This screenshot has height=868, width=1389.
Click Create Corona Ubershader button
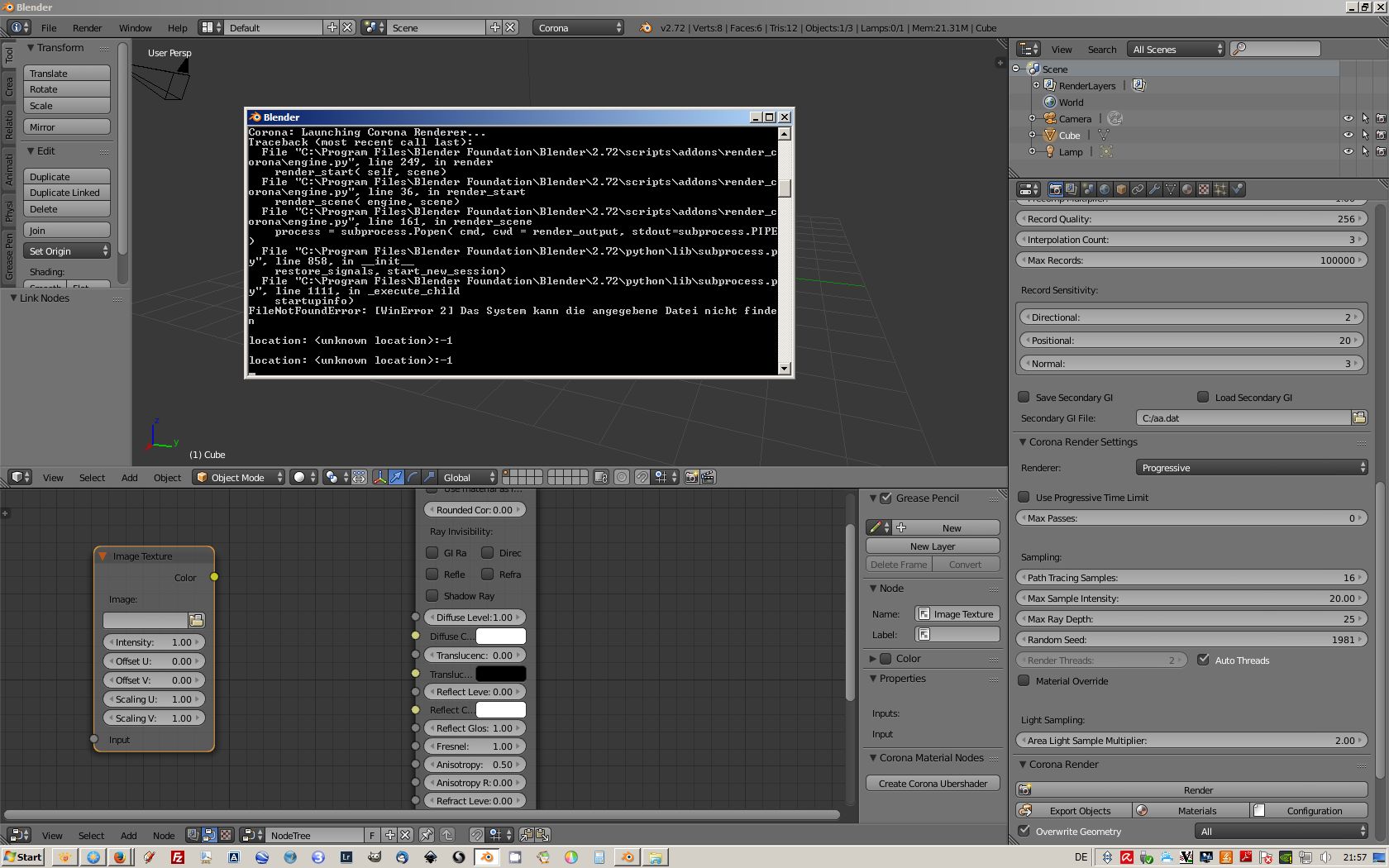point(933,783)
